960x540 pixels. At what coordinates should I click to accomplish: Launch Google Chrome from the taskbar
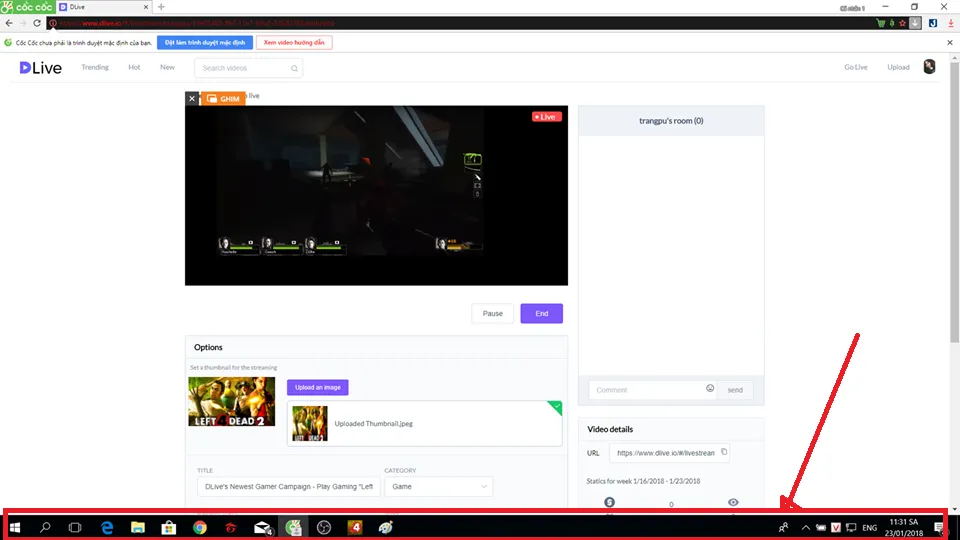tap(200, 527)
